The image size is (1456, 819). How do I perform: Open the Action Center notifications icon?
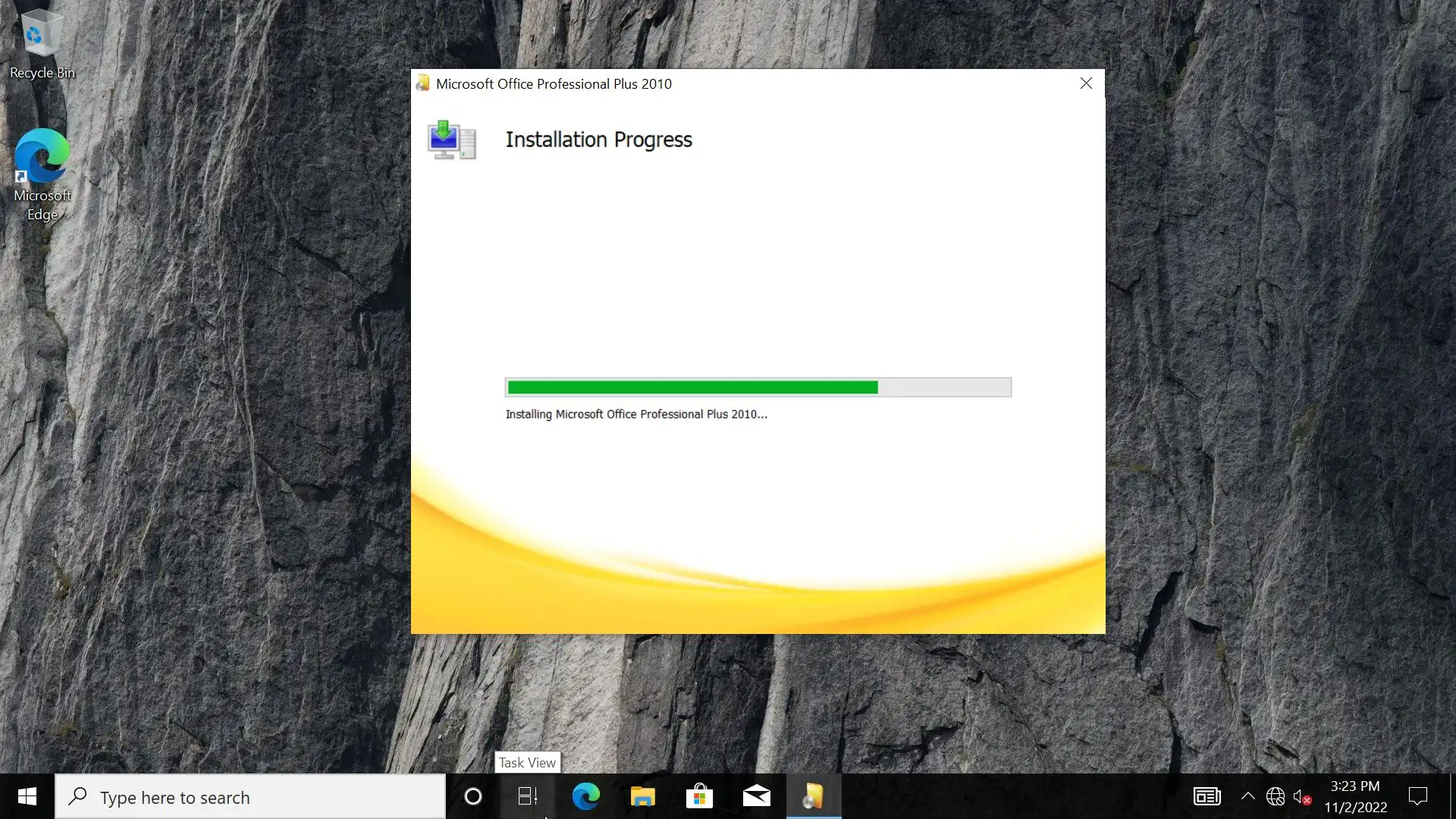tap(1417, 796)
